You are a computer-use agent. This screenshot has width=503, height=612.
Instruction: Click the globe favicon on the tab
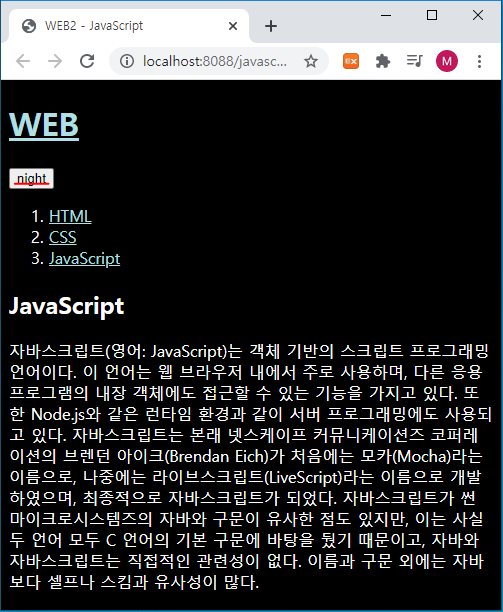(29, 26)
